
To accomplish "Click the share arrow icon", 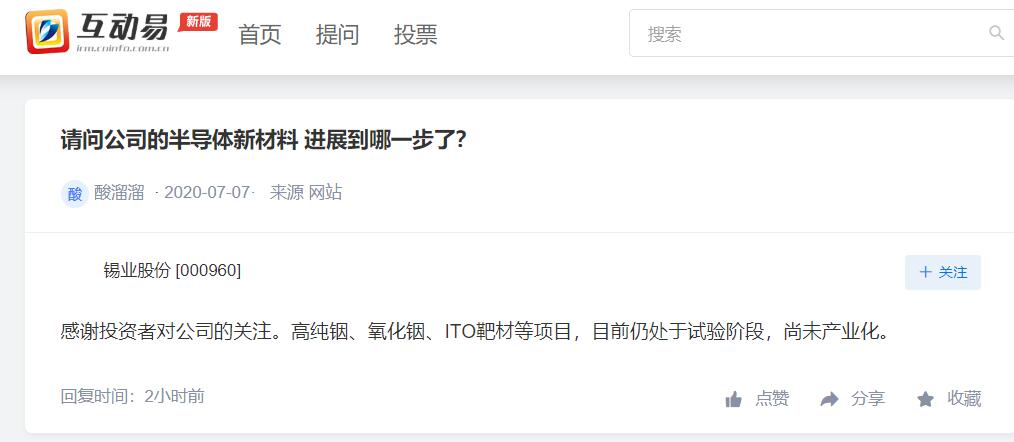I will [x=829, y=399].
